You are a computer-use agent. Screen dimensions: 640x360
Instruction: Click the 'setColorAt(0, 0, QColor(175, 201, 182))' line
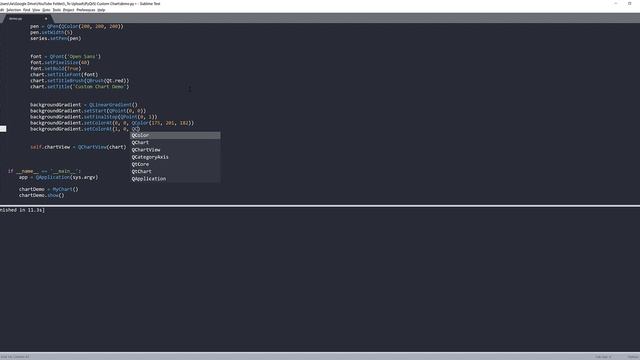(x=112, y=123)
